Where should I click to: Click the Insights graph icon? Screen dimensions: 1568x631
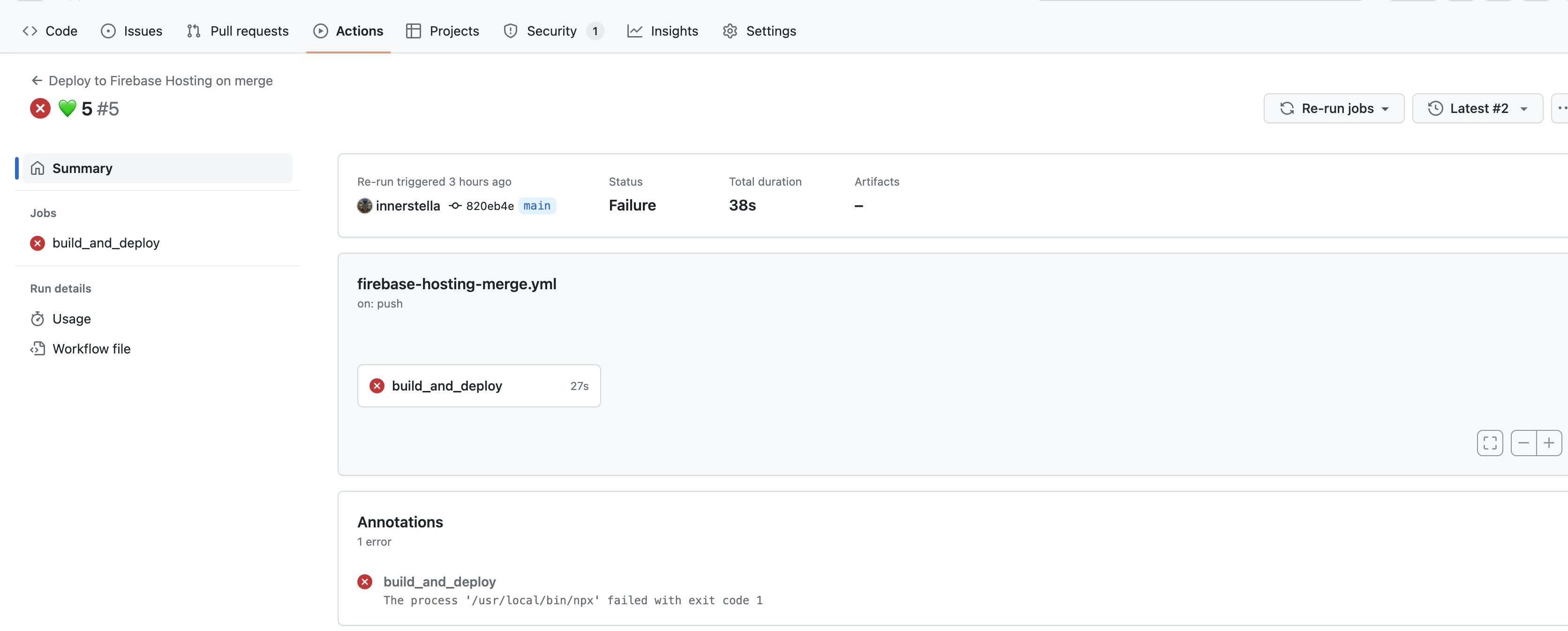click(x=635, y=31)
